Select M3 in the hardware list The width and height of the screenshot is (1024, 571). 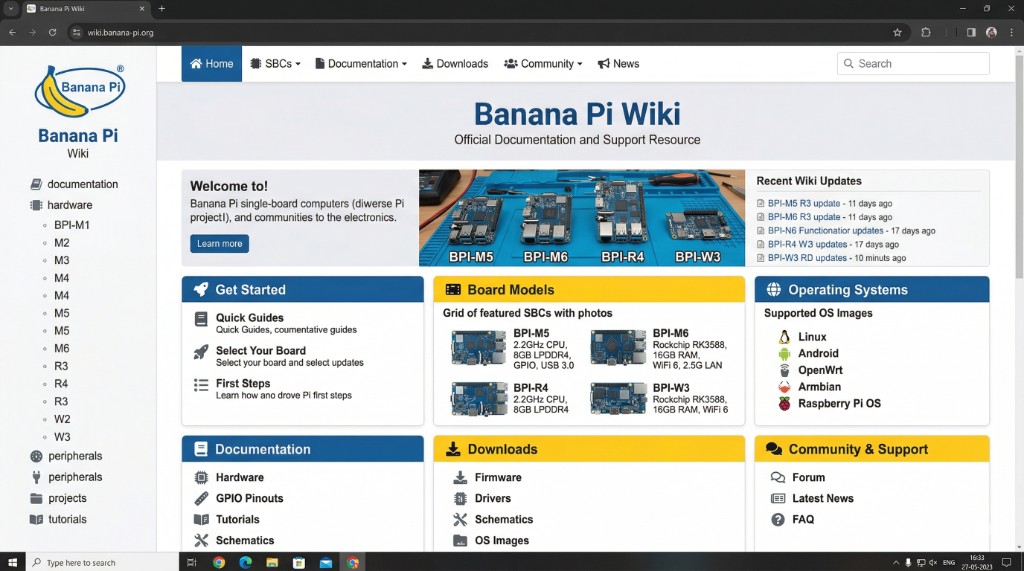pos(61,260)
